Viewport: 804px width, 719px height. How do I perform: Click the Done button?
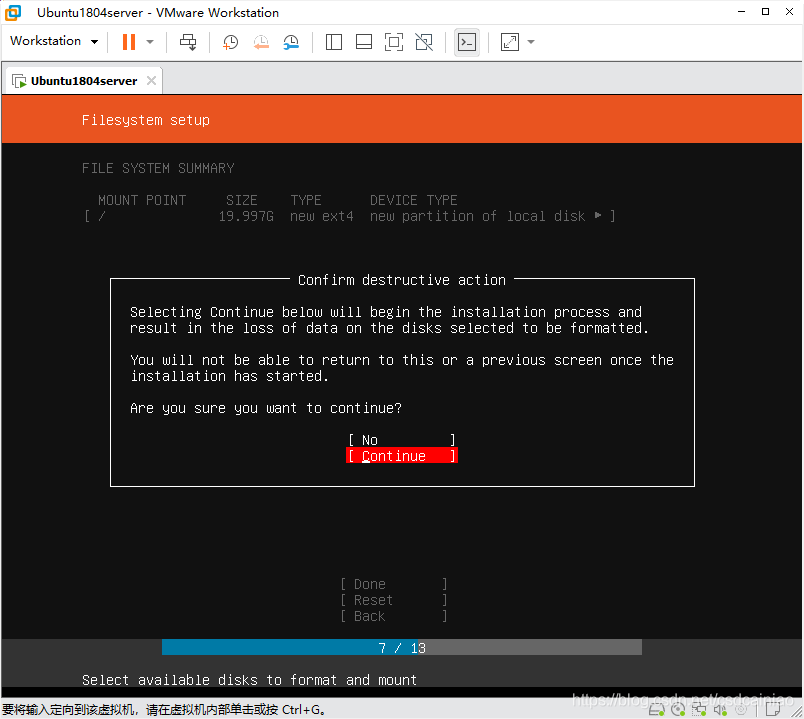[x=394, y=584]
